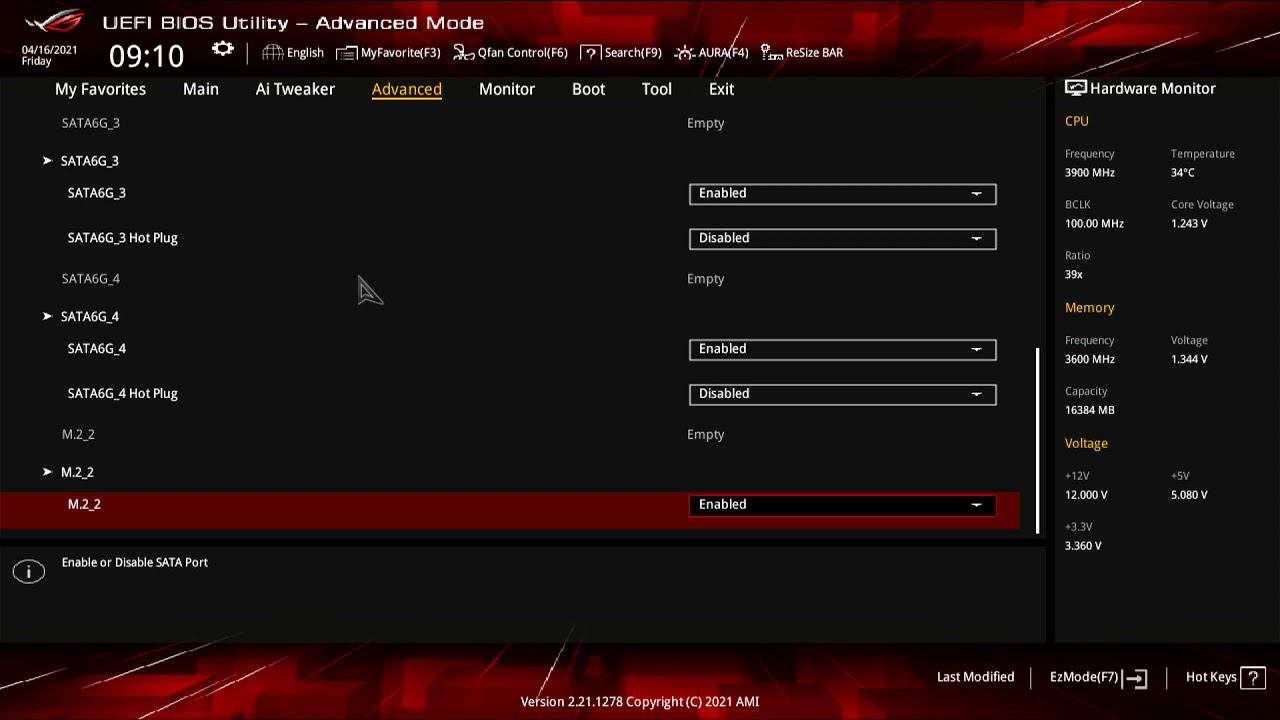This screenshot has height=720, width=1280.
Task: Click ReSize BAR label
Action: 814,52
